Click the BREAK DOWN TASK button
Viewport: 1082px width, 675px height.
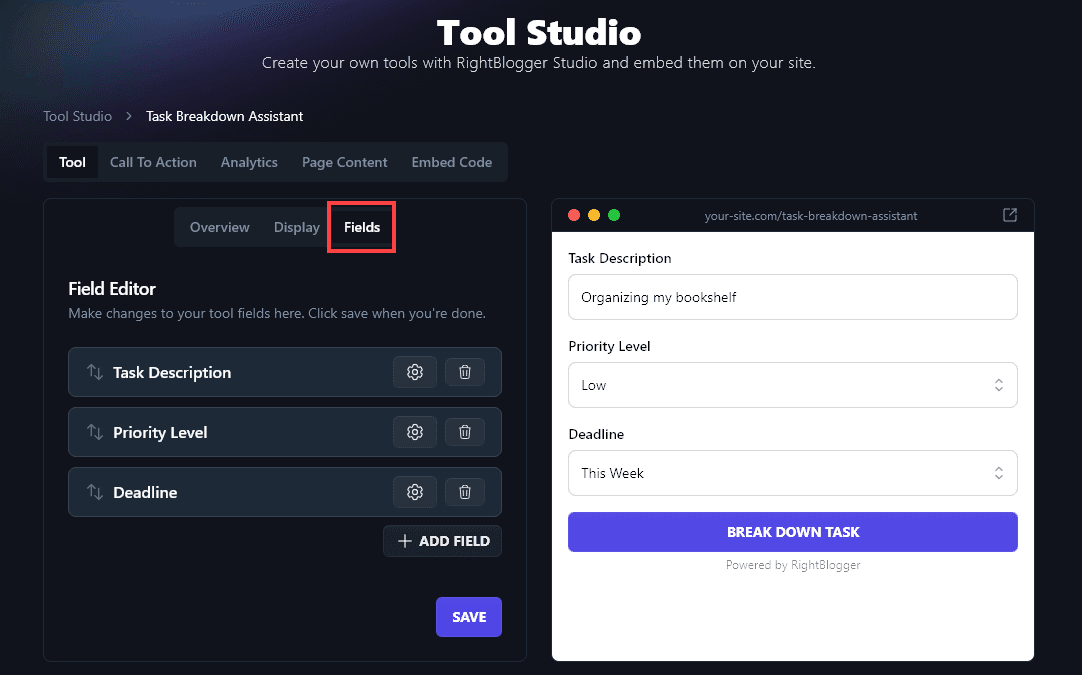(x=792, y=531)
